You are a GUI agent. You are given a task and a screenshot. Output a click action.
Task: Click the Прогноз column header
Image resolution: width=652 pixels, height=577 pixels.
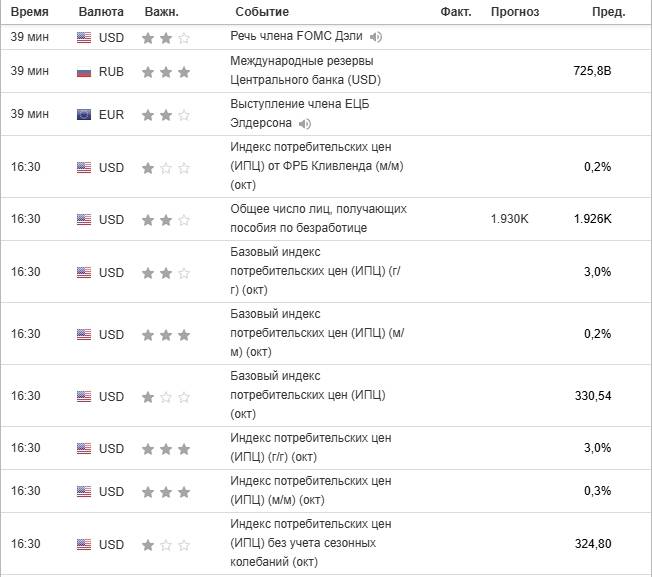(515, 12)
